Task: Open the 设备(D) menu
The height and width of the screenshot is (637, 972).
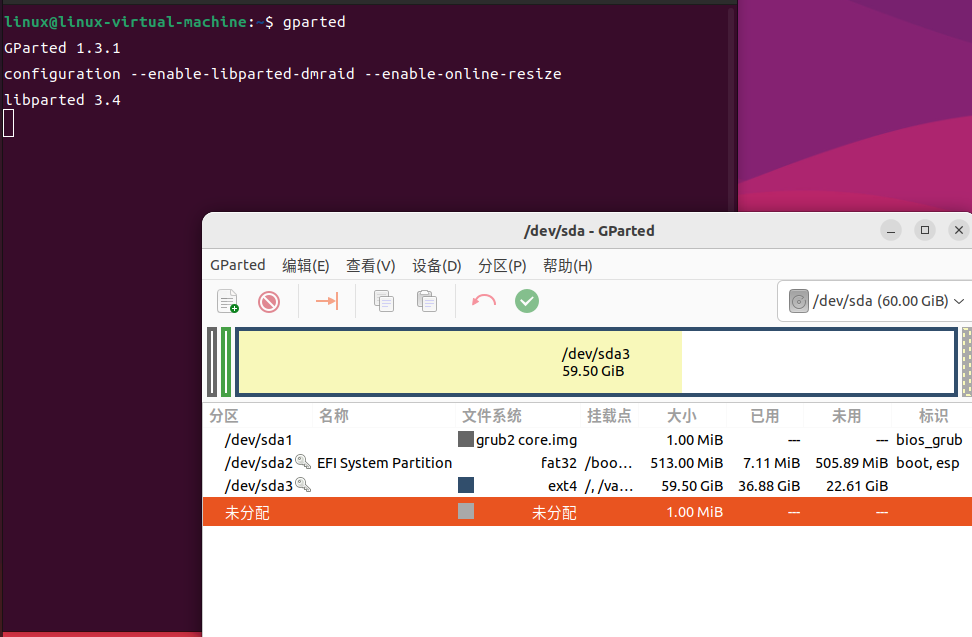Action: [x=437, y=265]
